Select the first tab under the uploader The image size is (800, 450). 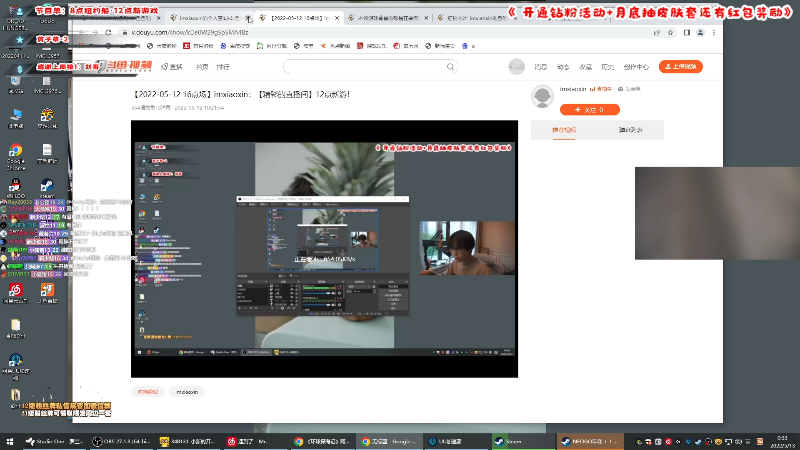pos(564,130)
